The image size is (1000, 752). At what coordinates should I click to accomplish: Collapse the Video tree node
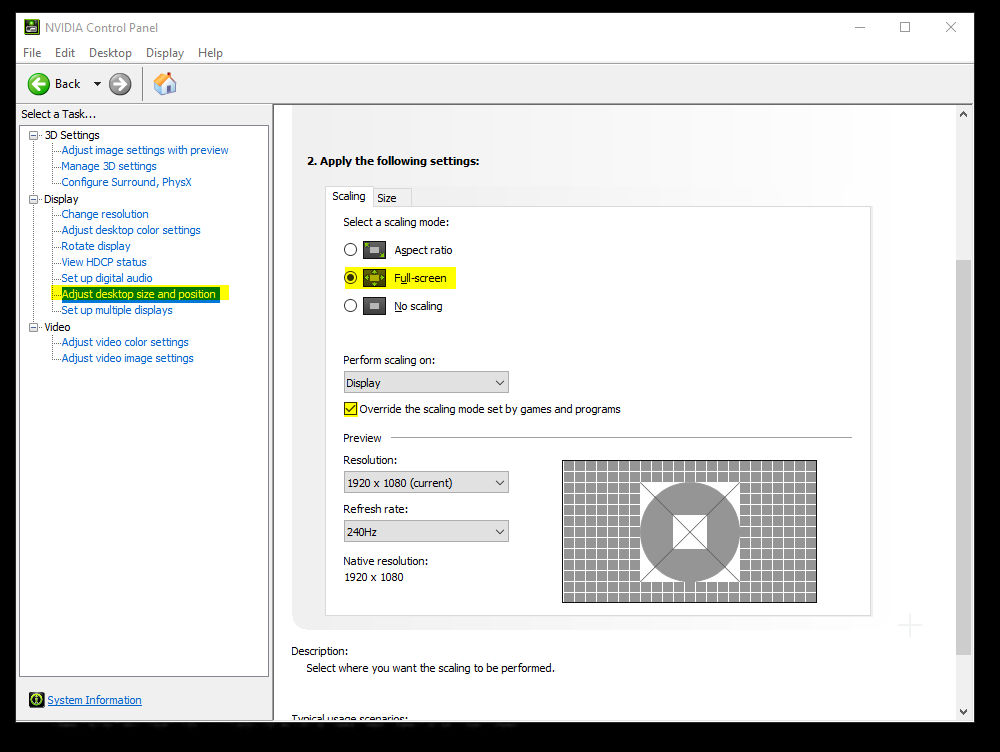coord(34,327)
